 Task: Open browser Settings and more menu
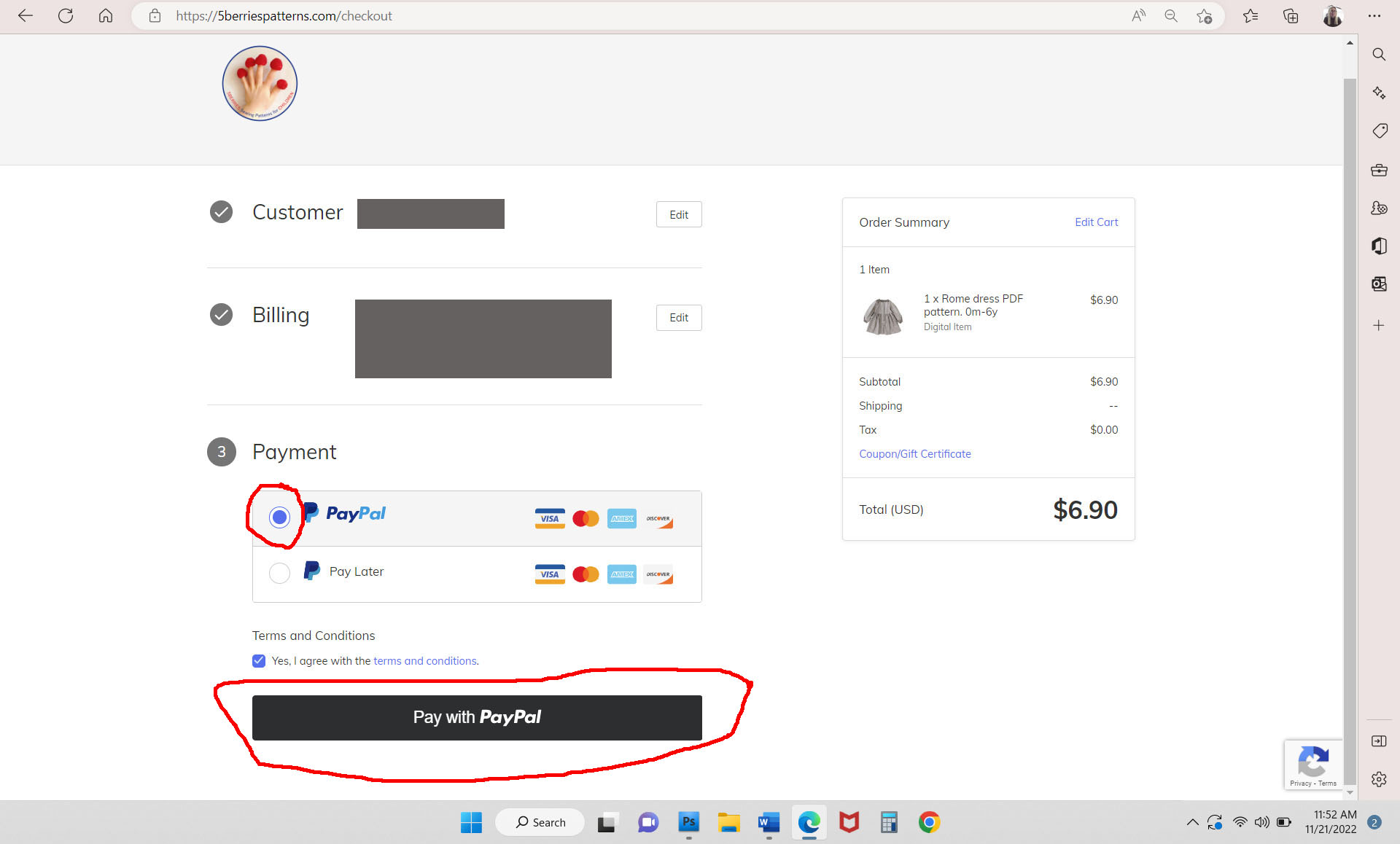[1374, 16]
